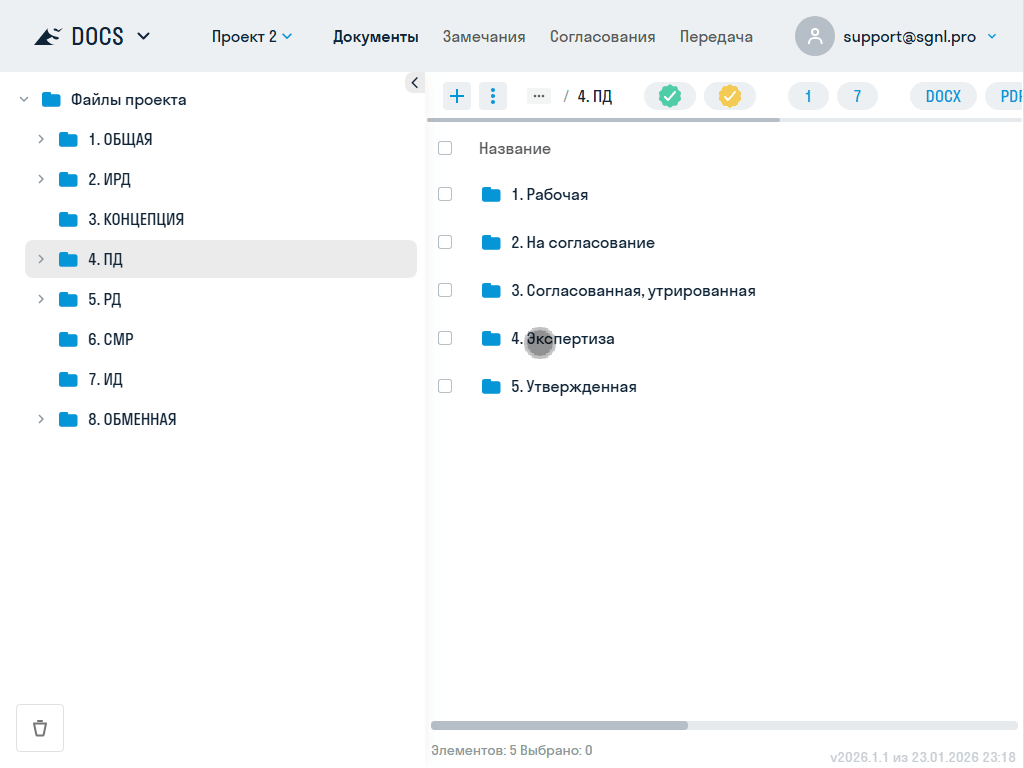Open the Согласования tab

602,37
